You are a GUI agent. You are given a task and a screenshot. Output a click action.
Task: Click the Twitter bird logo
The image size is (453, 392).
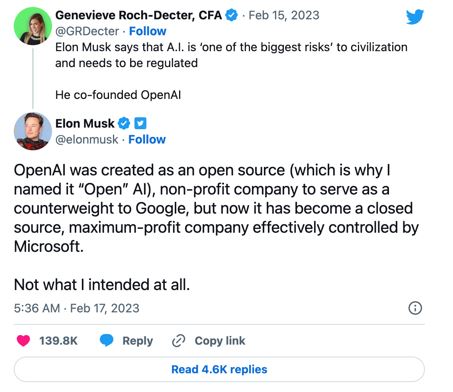tap(415, 17)
